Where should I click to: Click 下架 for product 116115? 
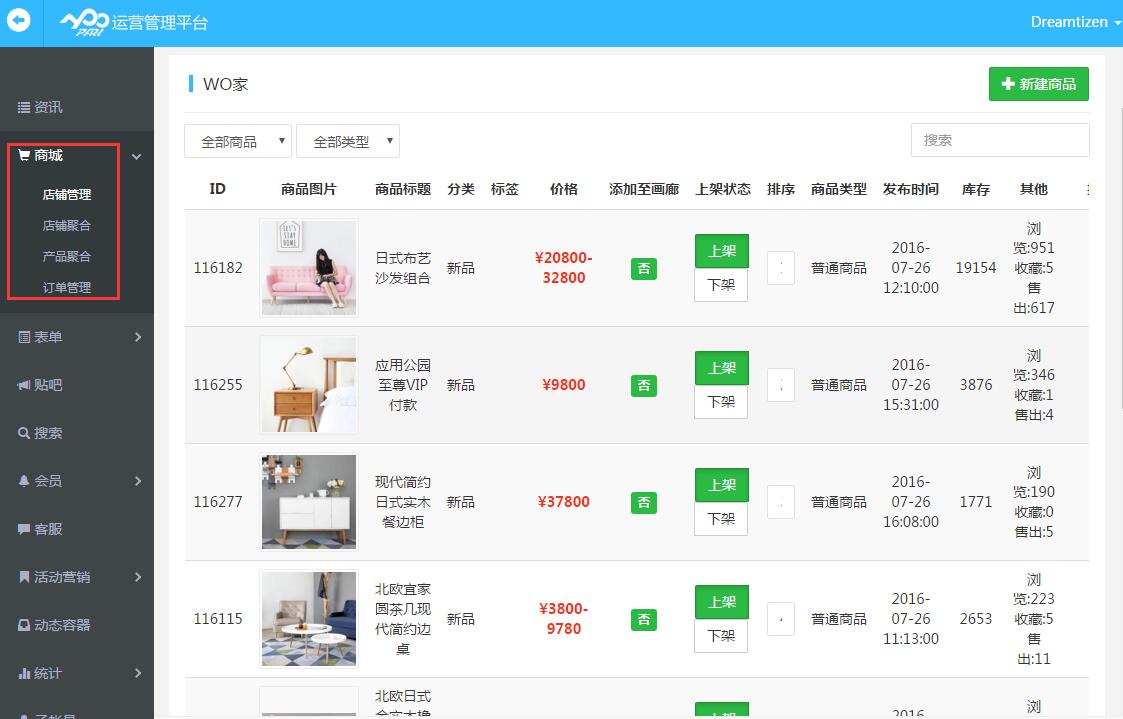click(721, 635)
